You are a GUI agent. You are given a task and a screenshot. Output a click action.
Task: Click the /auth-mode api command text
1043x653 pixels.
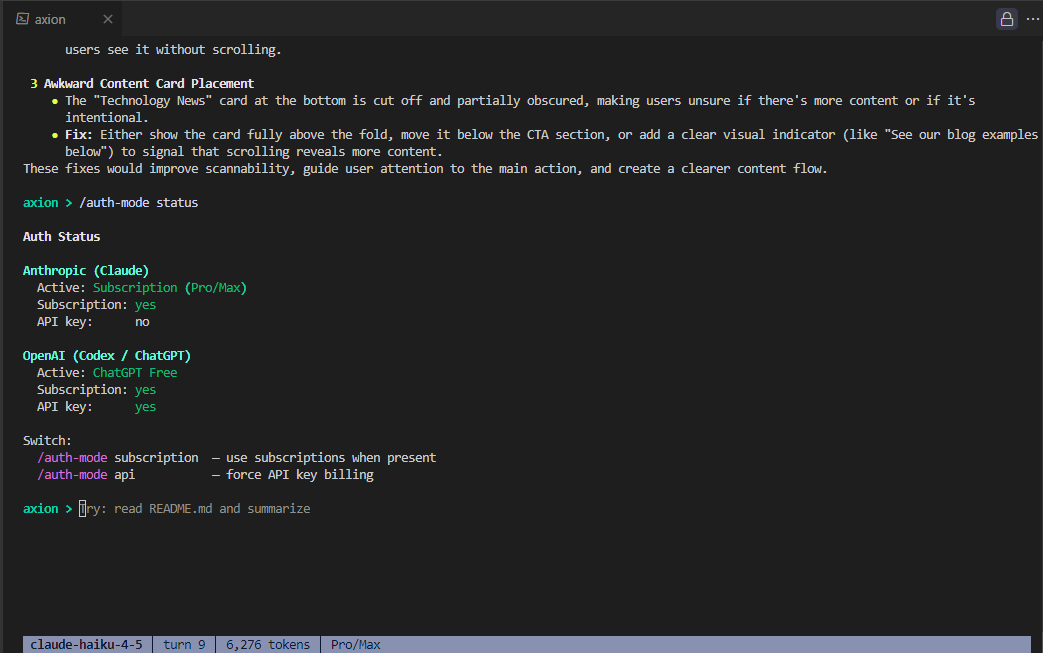click(x=86, y=475)
